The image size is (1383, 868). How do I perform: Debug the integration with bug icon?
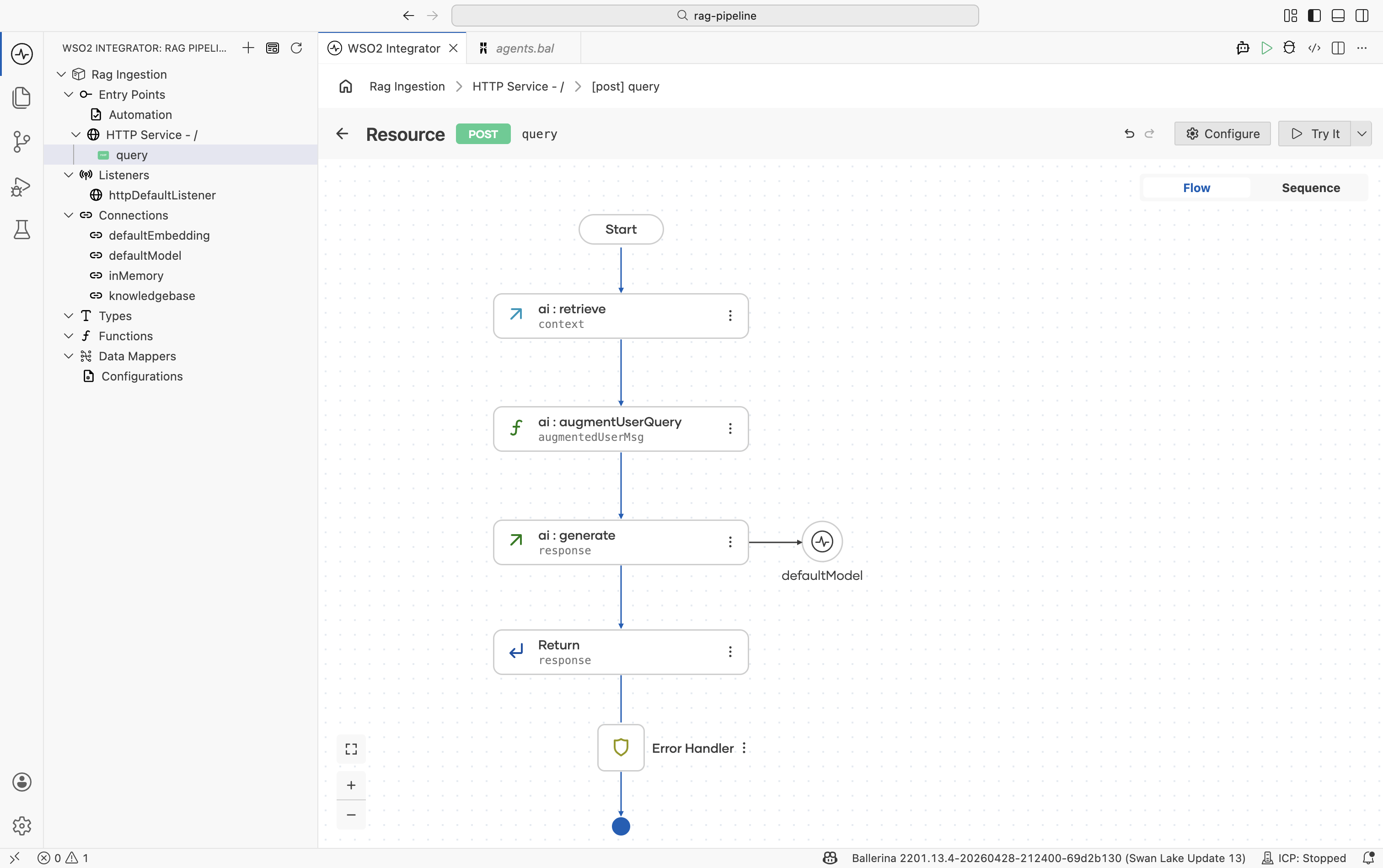tap(1289, 48)
